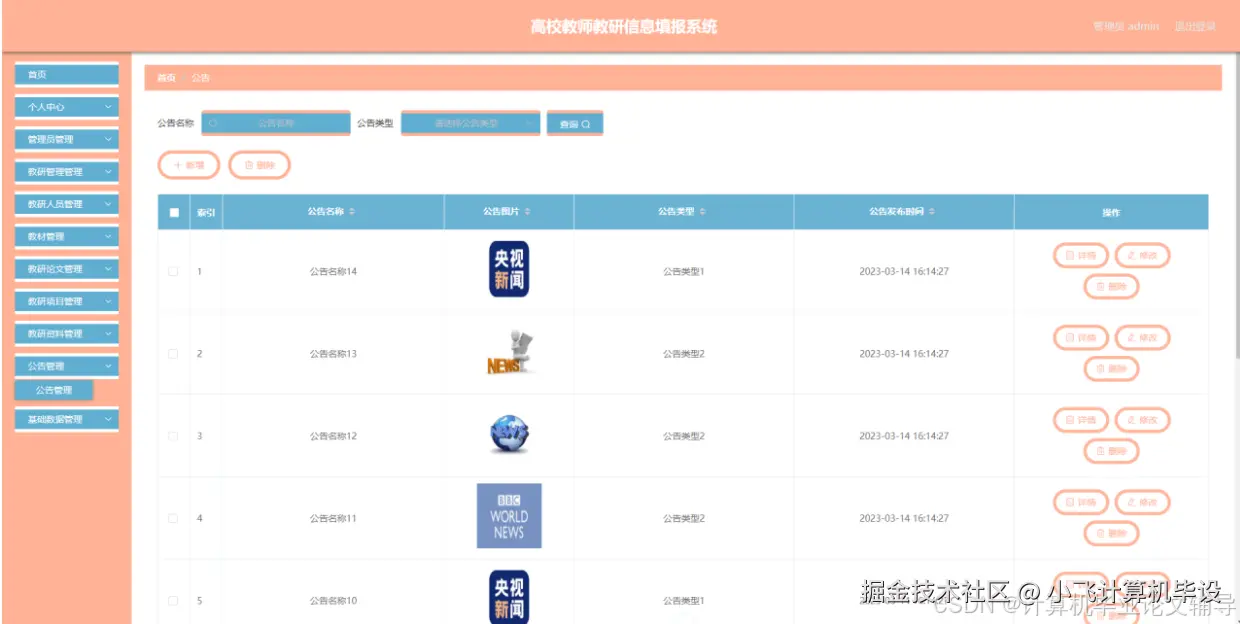
Task: Click the 央视新闻 image in row 1
Action: click(x=509, y=269)
